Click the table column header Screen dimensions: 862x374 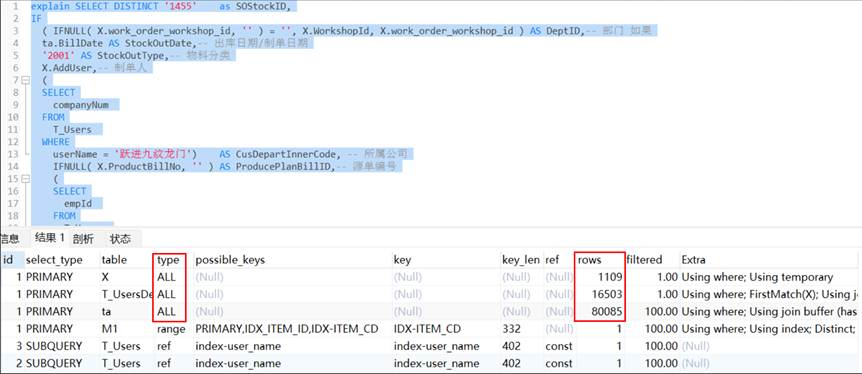point(114,260)
